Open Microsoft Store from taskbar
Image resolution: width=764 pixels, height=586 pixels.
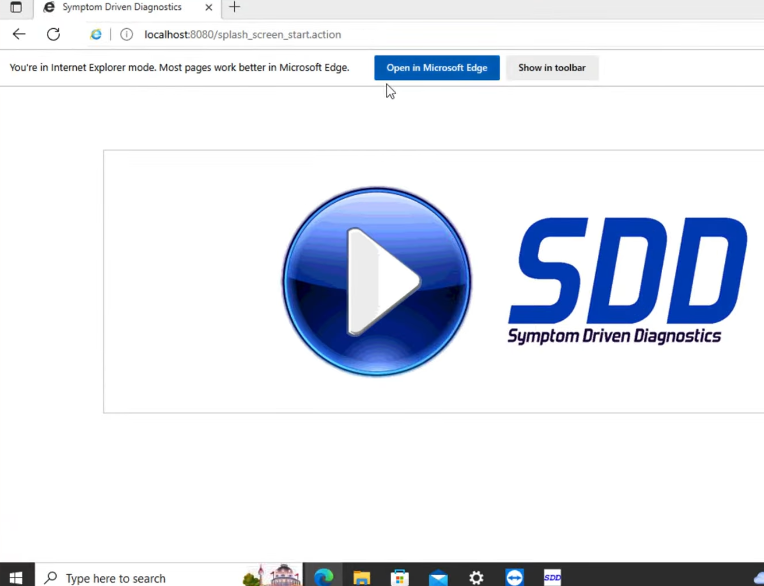(x=400, y=578)
